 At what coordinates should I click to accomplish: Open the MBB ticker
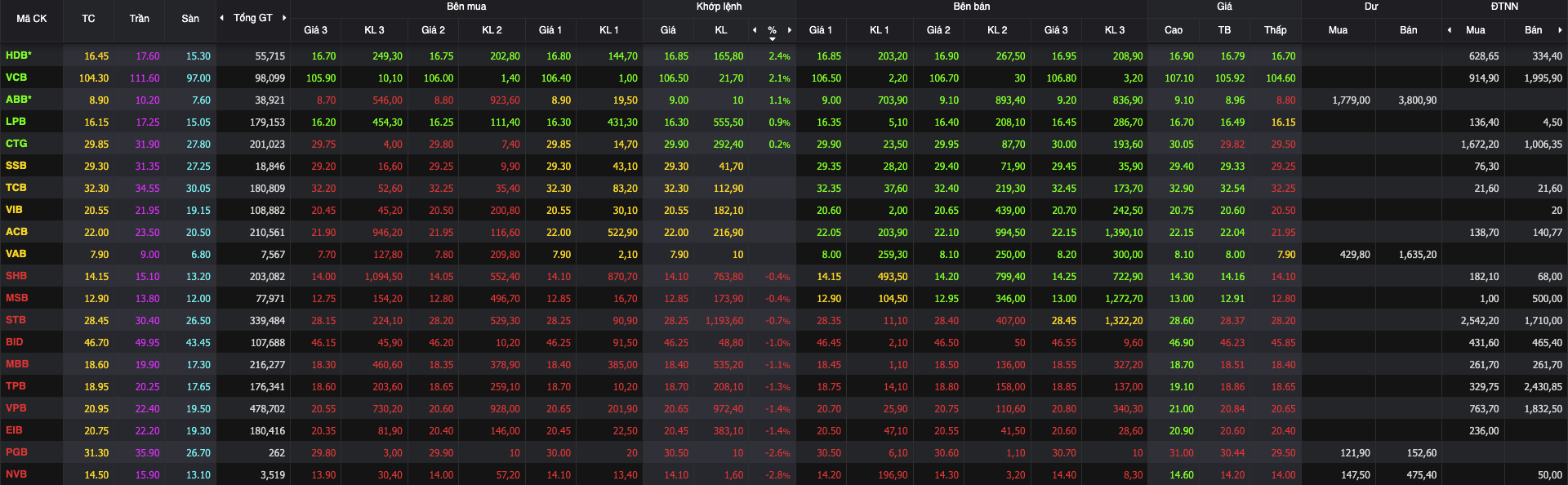pyautogui.click(x=17, y=364)
